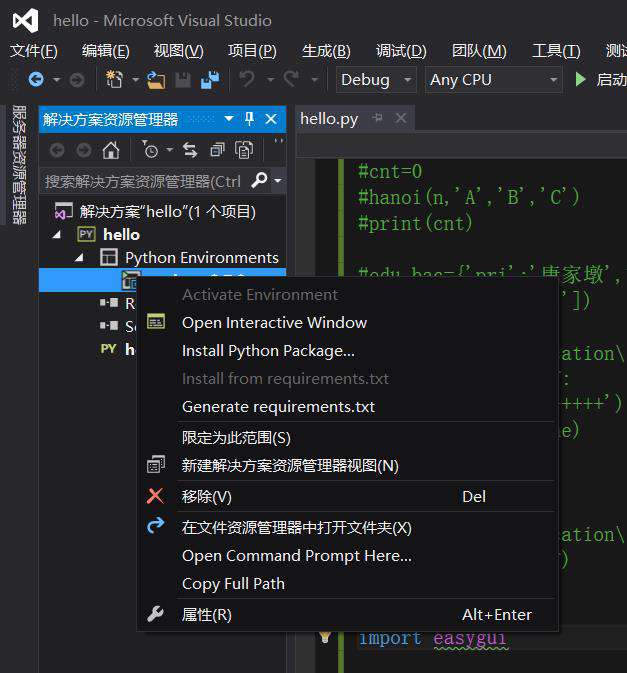The image size is (627, 673).
Task: Open the 编辑(E) menu
Action: 106,51
